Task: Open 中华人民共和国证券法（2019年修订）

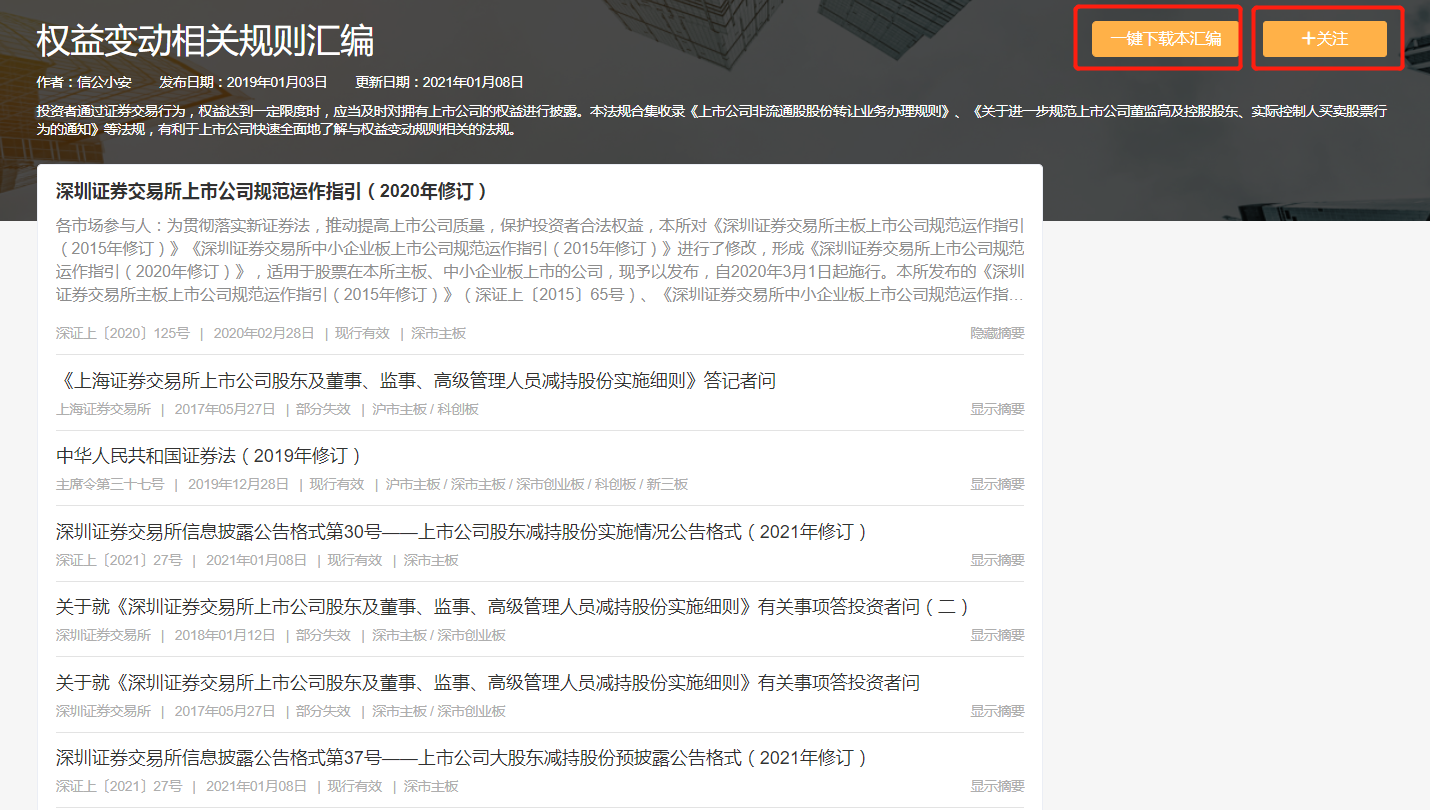Action: coord(209,456)
